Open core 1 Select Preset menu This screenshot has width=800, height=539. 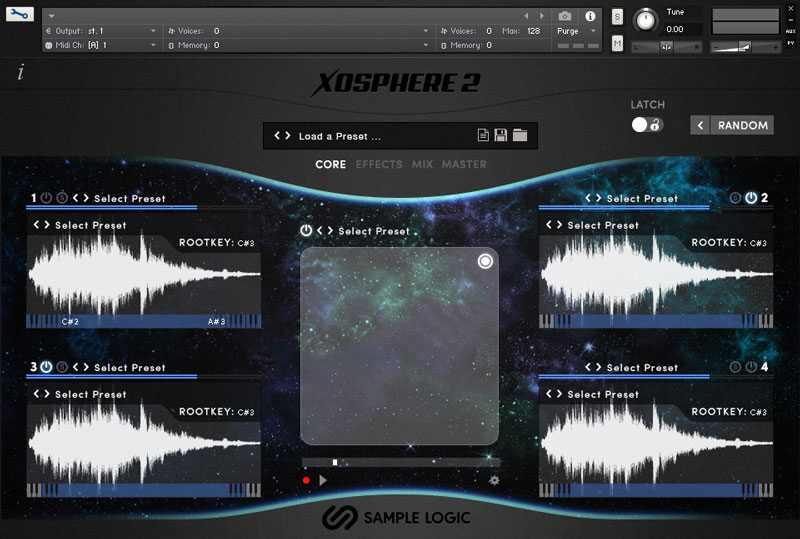point(130,199)
